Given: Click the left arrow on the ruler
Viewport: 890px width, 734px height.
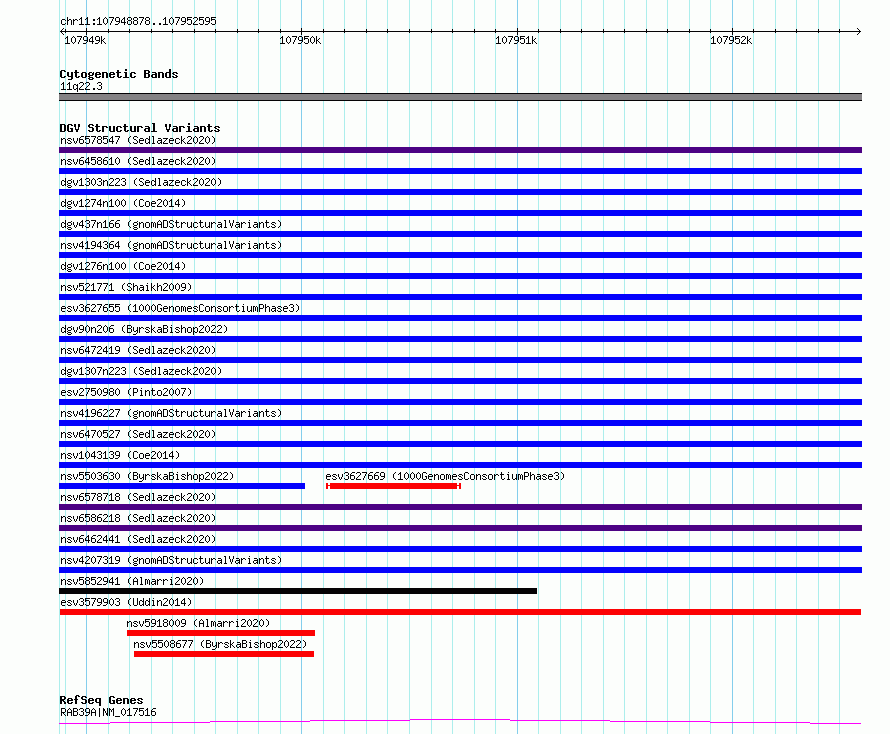Looking at the screenshot, I should pos(62,31).
